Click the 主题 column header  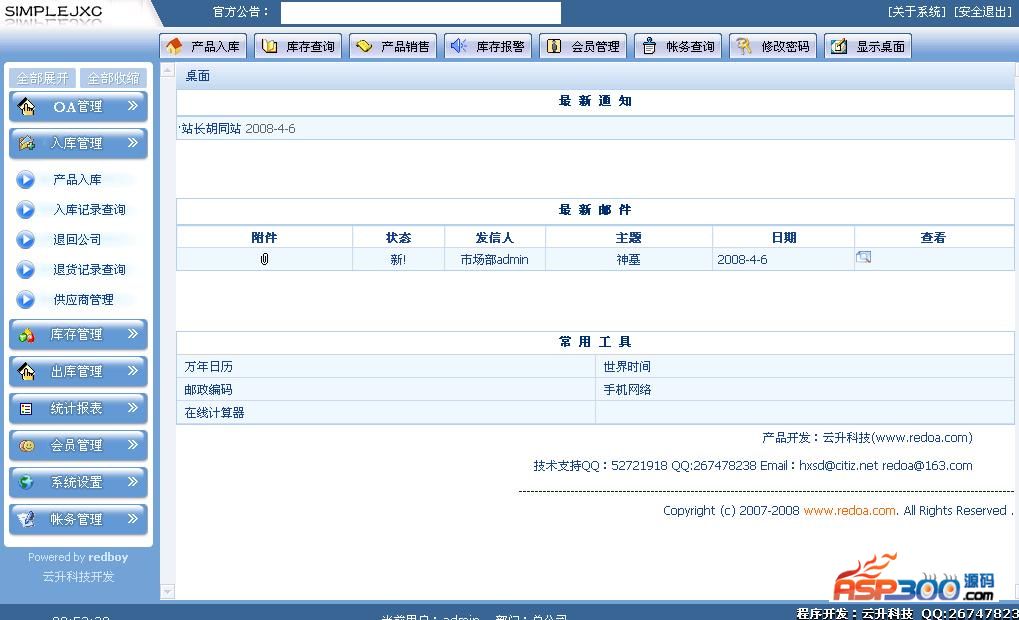click(x=628, y=237)
